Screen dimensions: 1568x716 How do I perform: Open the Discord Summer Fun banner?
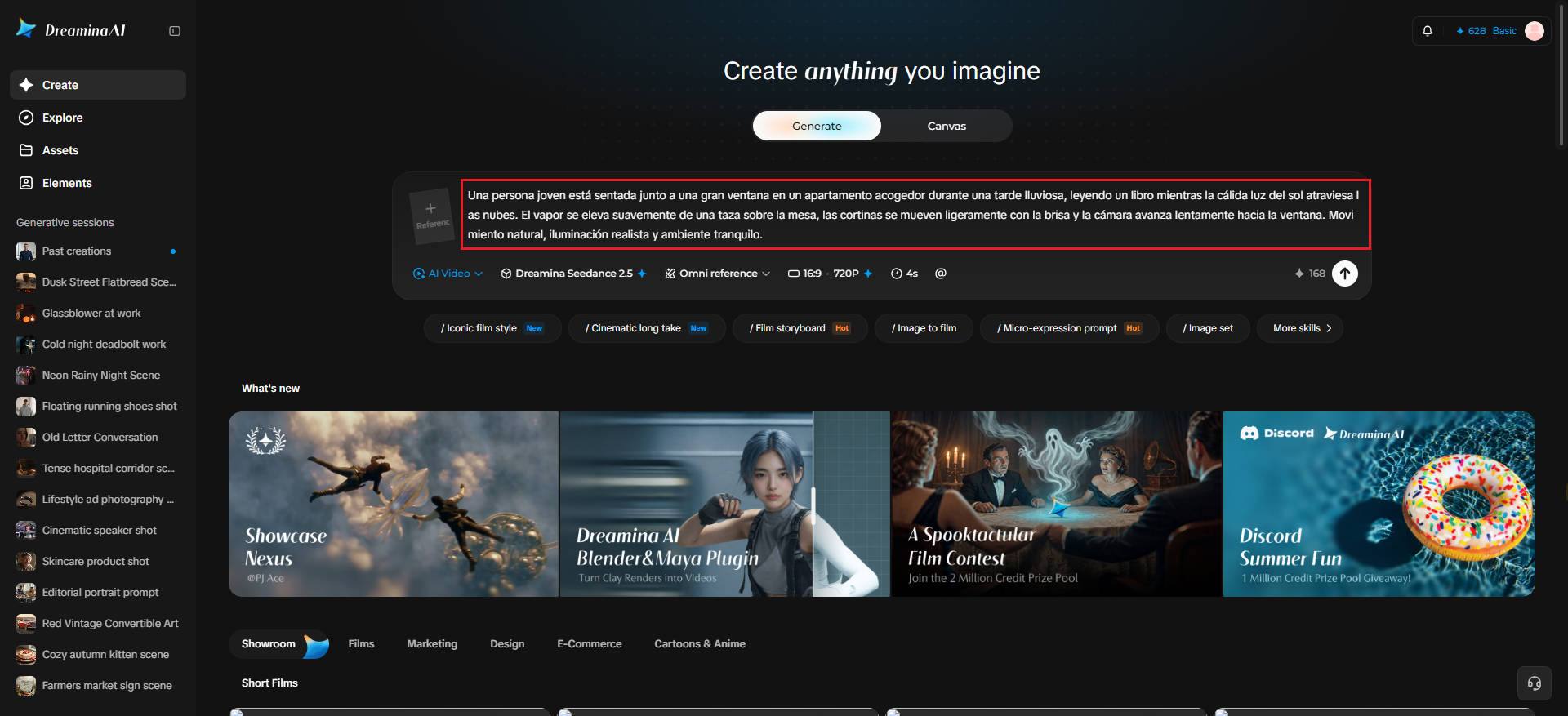pyautogui.click(x=1379, y=504)
